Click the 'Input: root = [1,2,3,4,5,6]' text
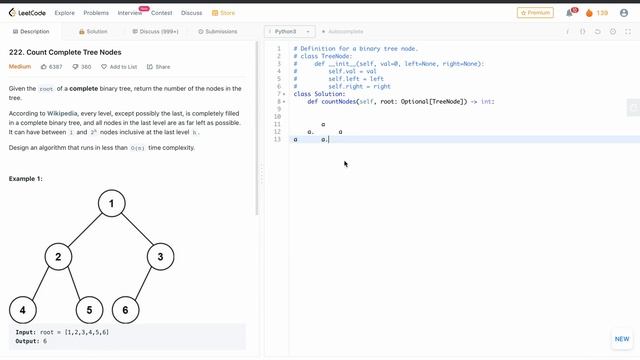Screen dimensions: 640x360 (x=62, y=332)
